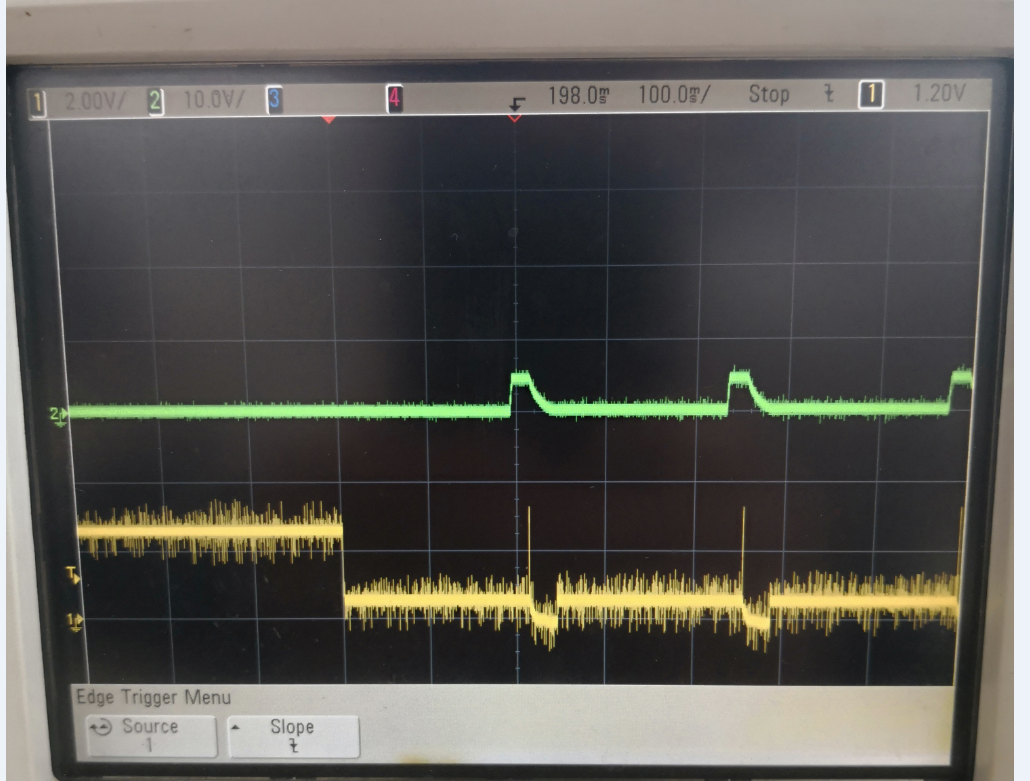Click the 198.0ms delay readout

coord(579,96)
